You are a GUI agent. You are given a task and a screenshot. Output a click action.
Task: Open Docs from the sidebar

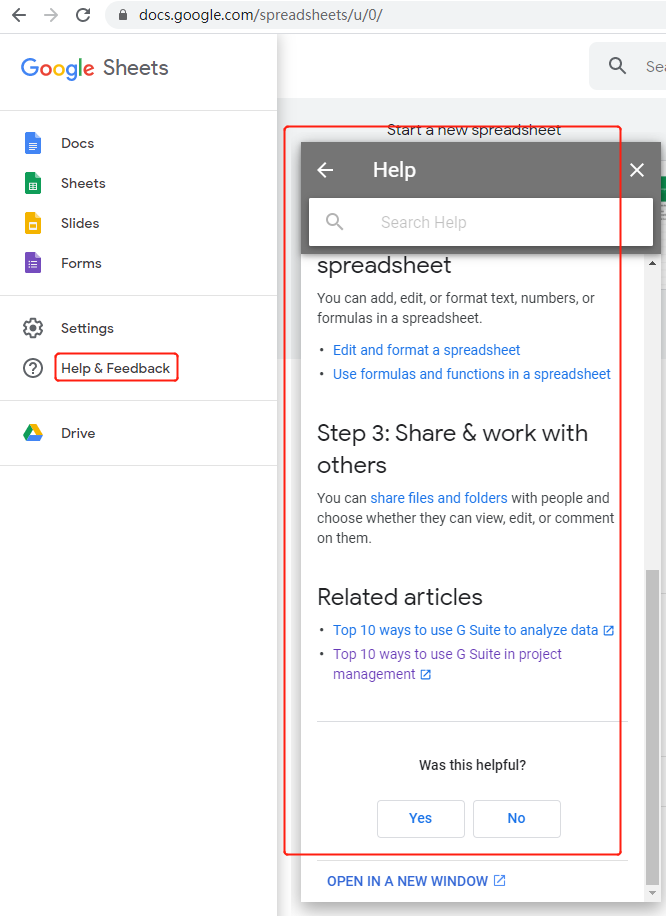click(x=77, y=143)
